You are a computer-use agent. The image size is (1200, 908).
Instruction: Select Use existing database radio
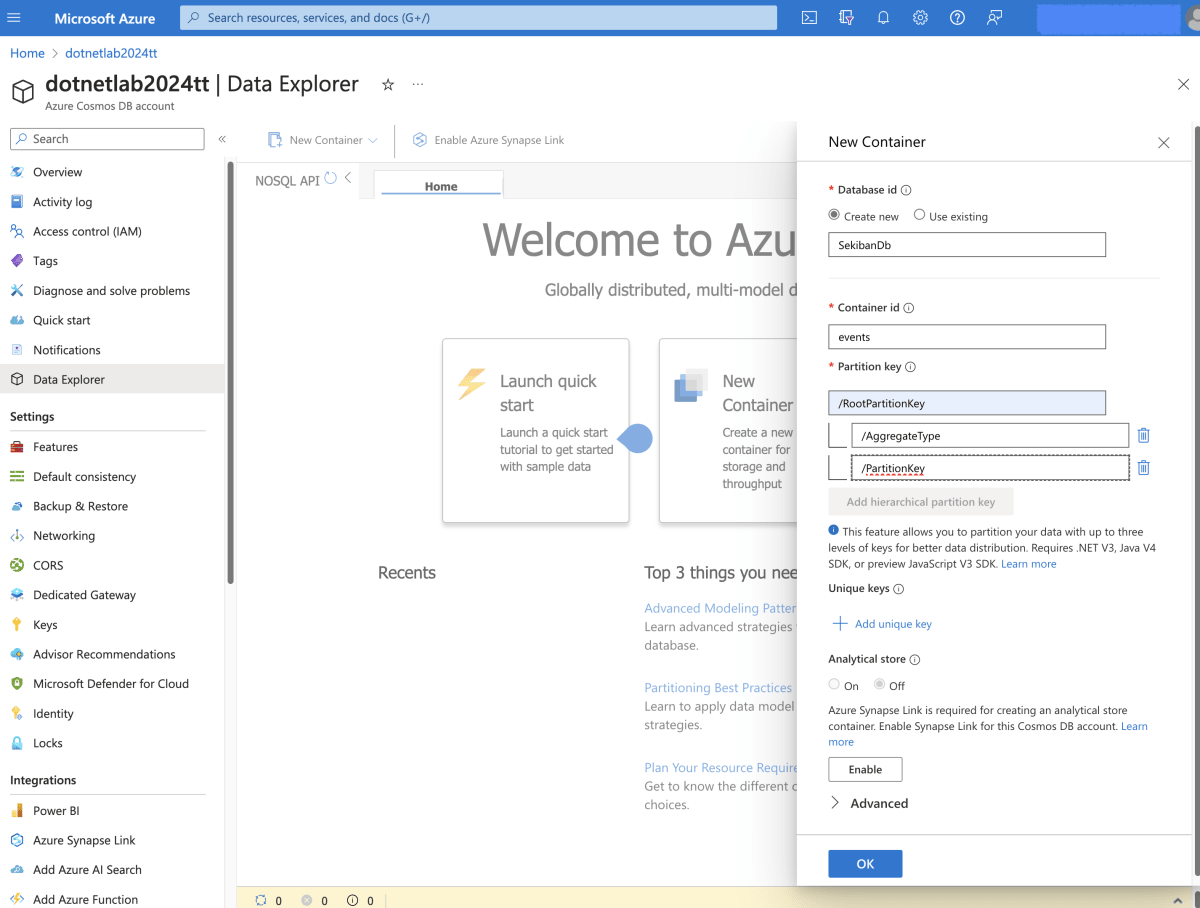click(x=919, y=215)
